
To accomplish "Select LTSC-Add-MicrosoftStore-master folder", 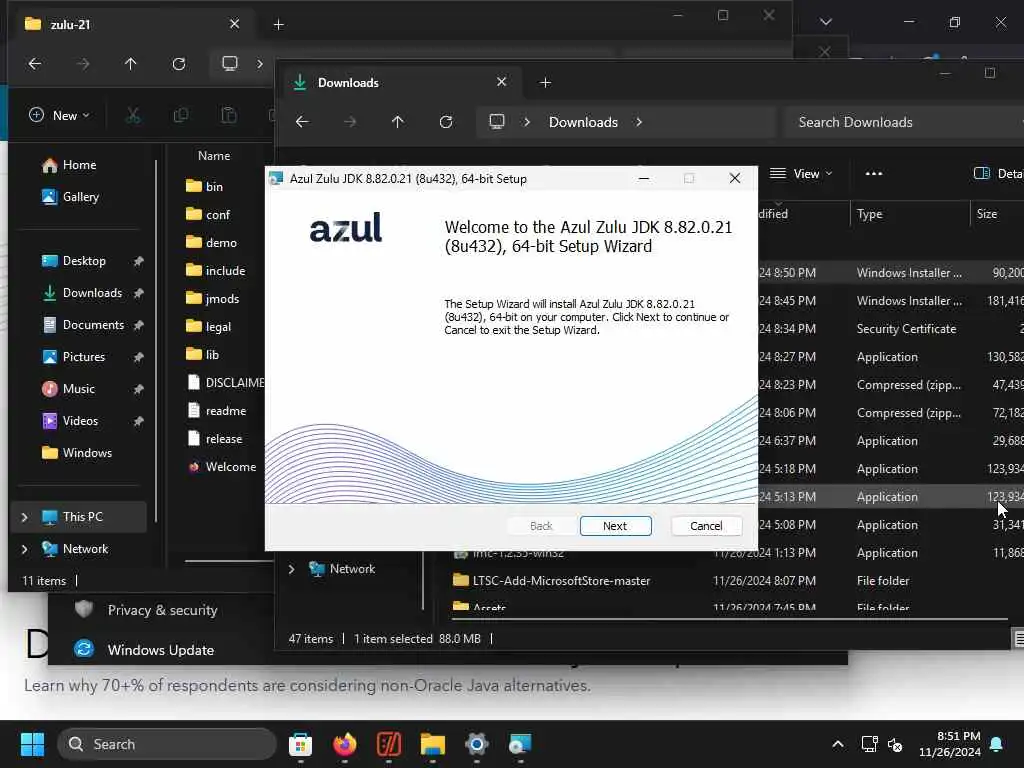I will coord(552,581).
